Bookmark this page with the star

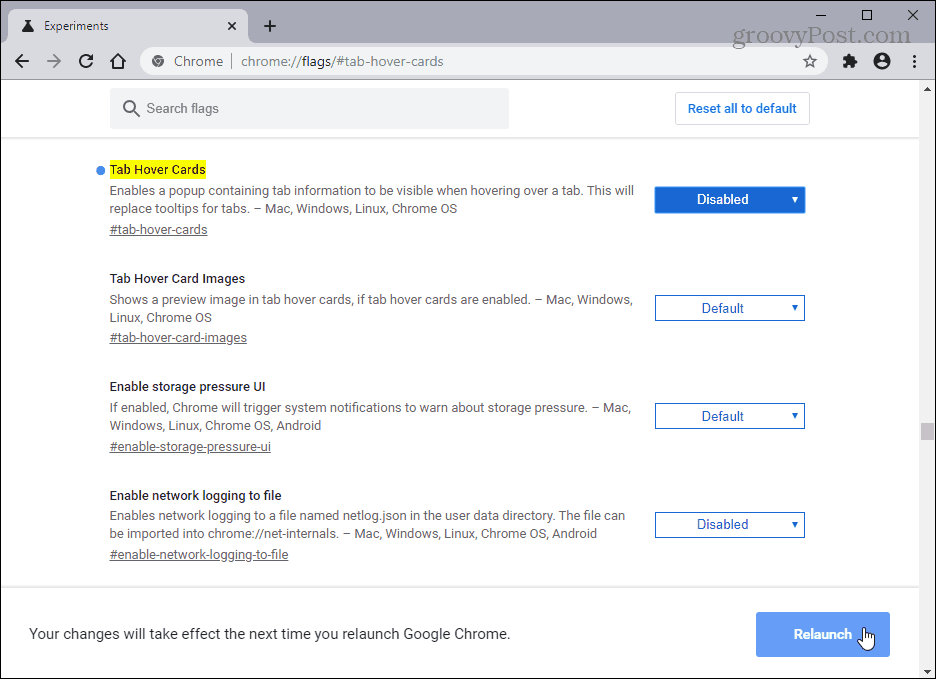click(810, 61)
